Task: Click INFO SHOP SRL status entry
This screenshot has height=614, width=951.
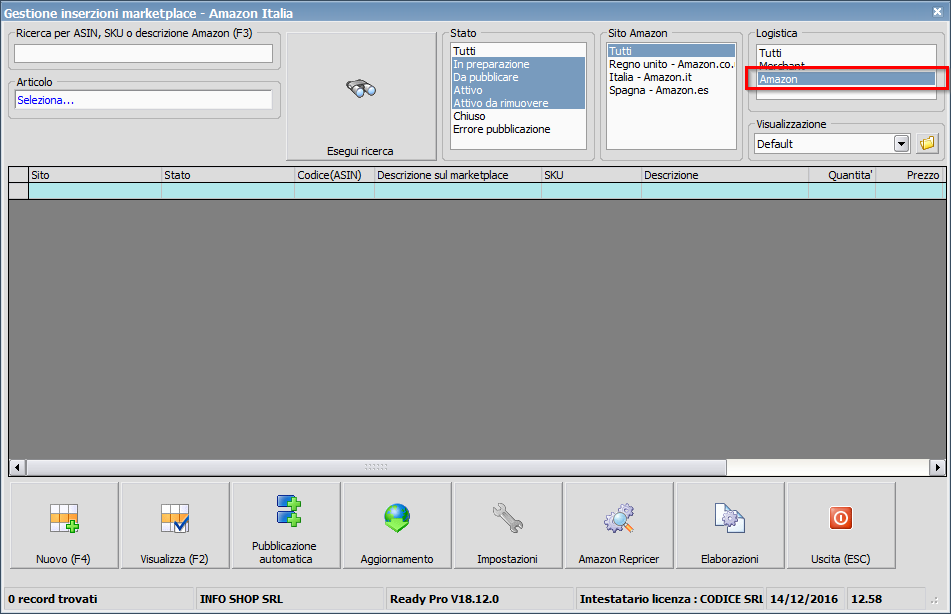Action: [241, 599]
